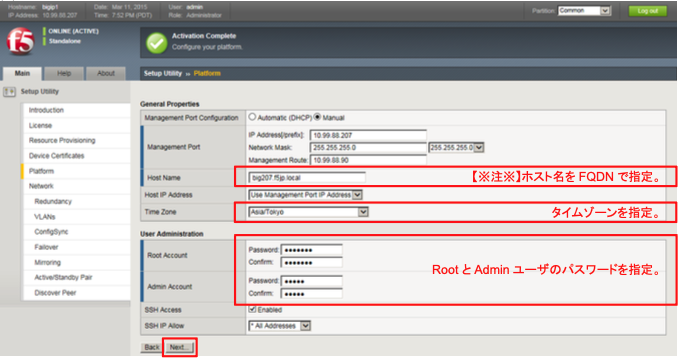
Task: Open Discover Peer under Network
Action: pyautogui.click(x=55, y=293)
